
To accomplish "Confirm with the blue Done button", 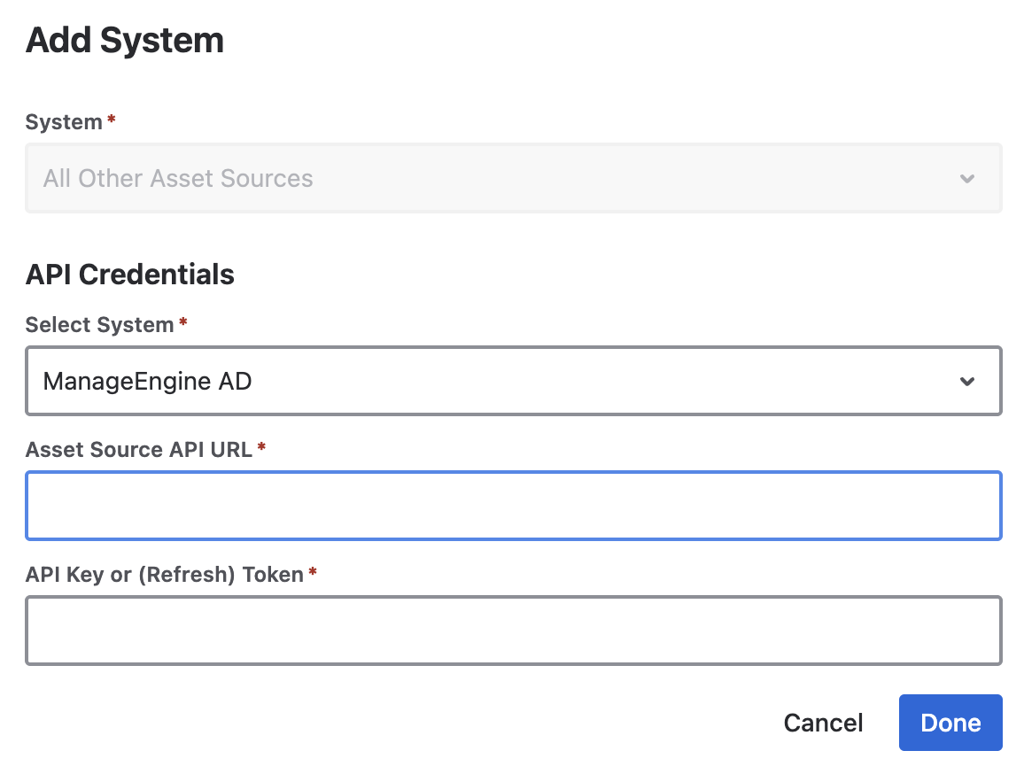I will (x=950, y=723).
